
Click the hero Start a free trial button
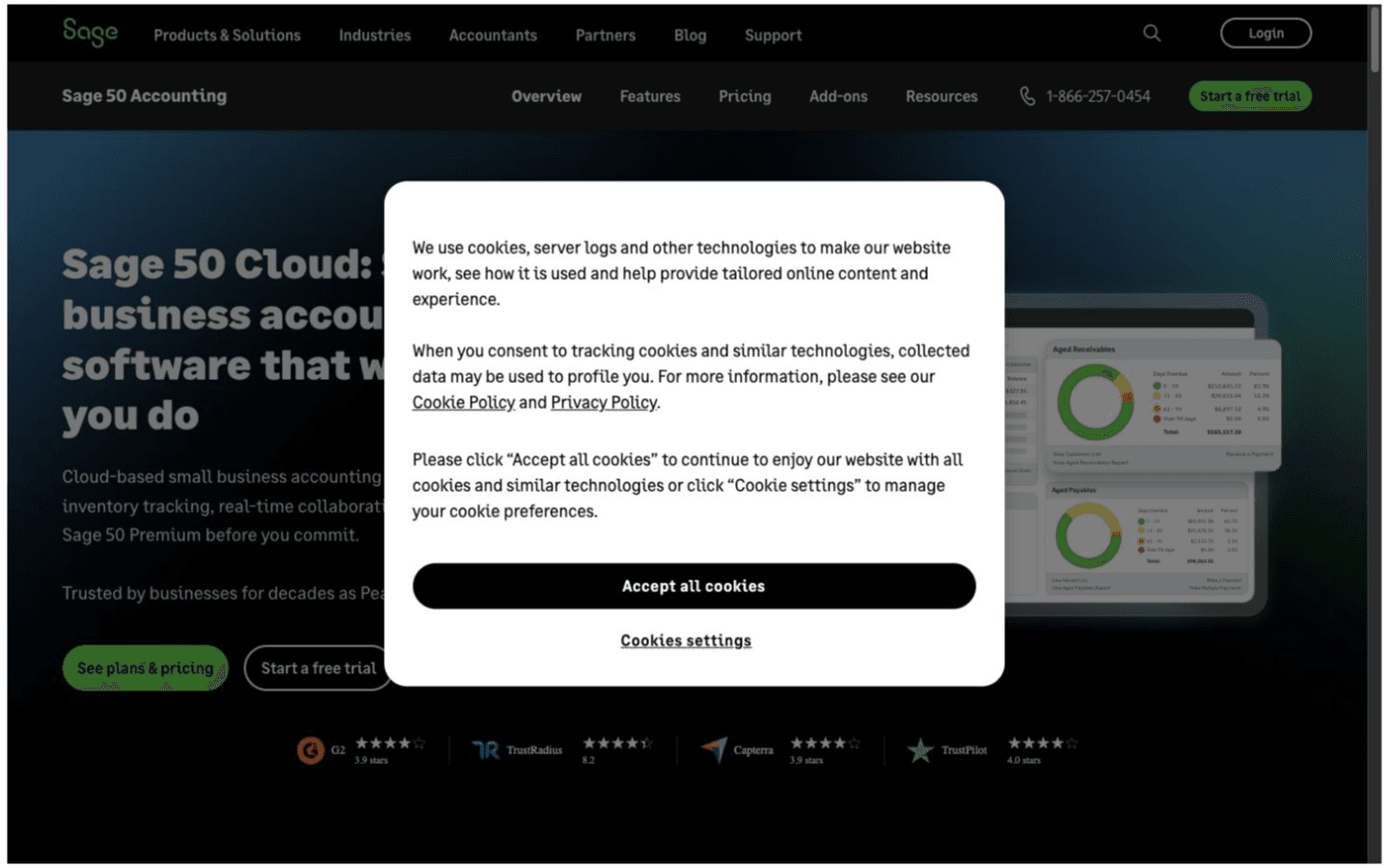click(318, 667)
